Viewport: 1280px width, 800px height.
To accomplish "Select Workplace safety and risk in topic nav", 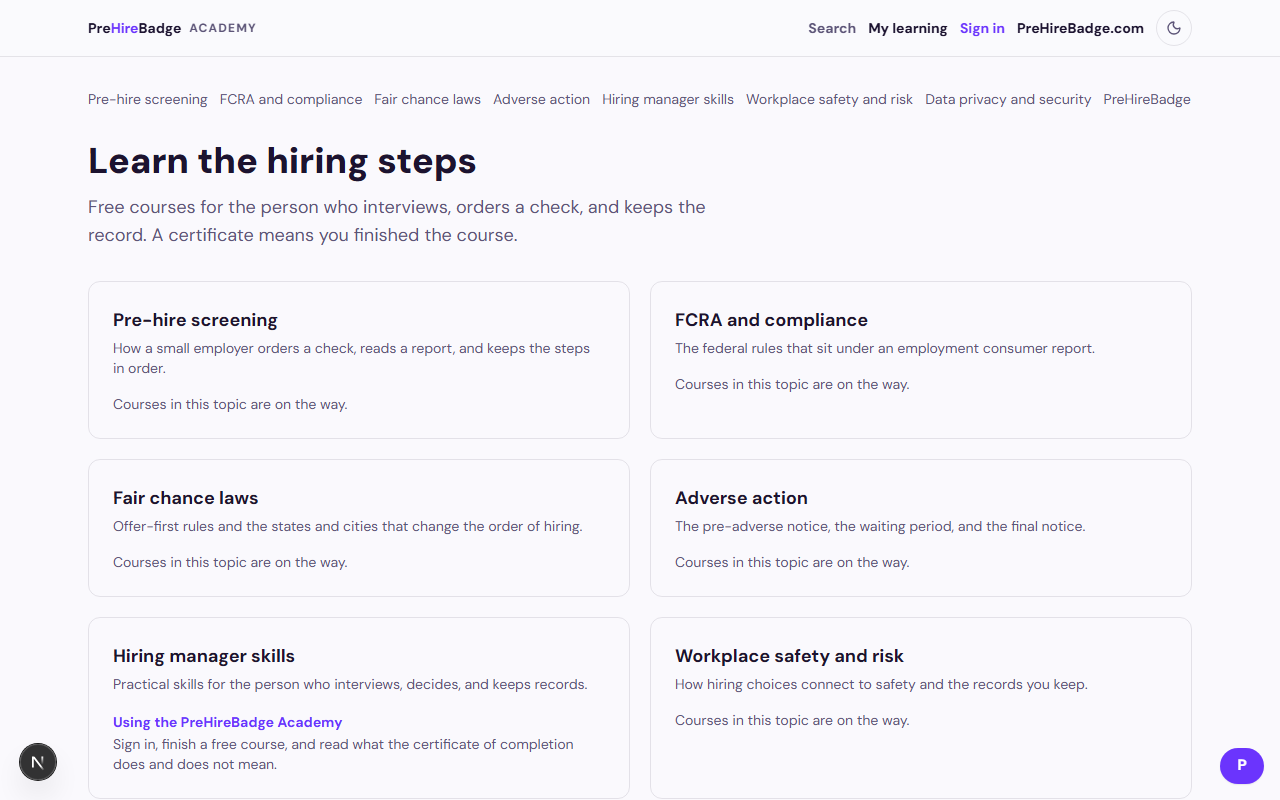I will [829, 99].
